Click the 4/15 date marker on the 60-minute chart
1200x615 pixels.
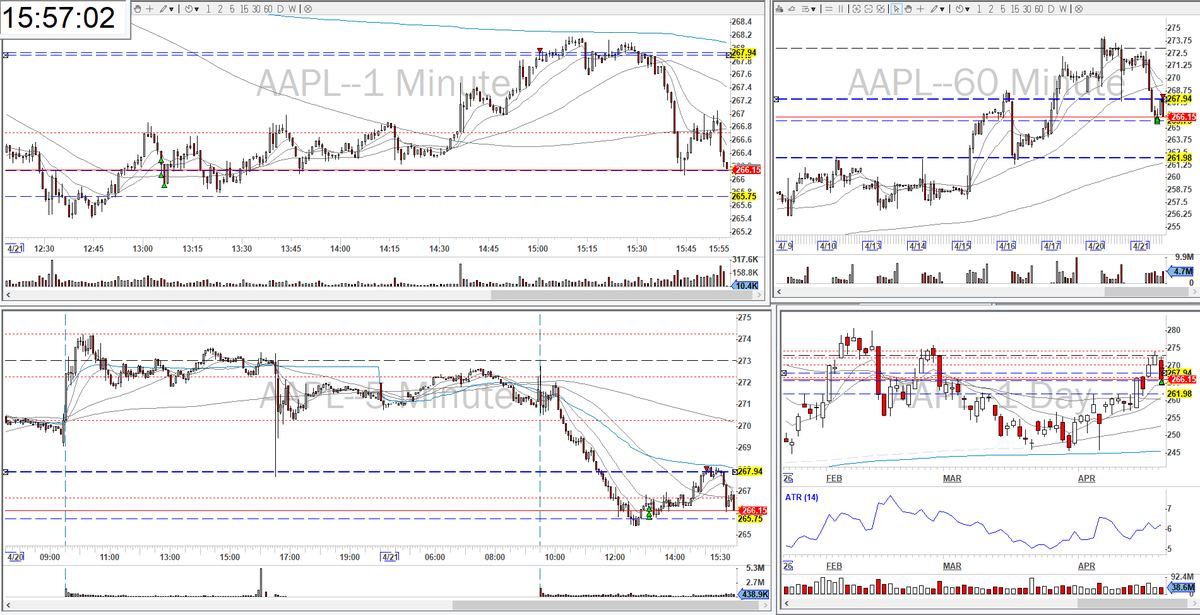(x=963, y=245)
